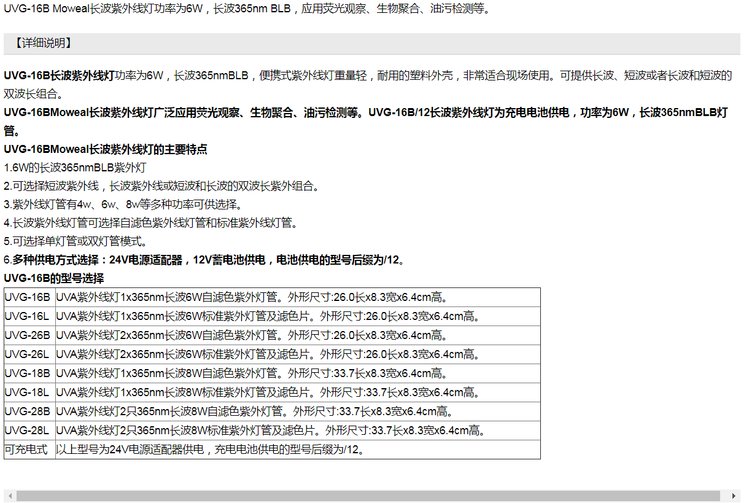Click the 可充电式 table cell
Image resolution: width=749 pixels, height=503 pixels.
[27, 450]
